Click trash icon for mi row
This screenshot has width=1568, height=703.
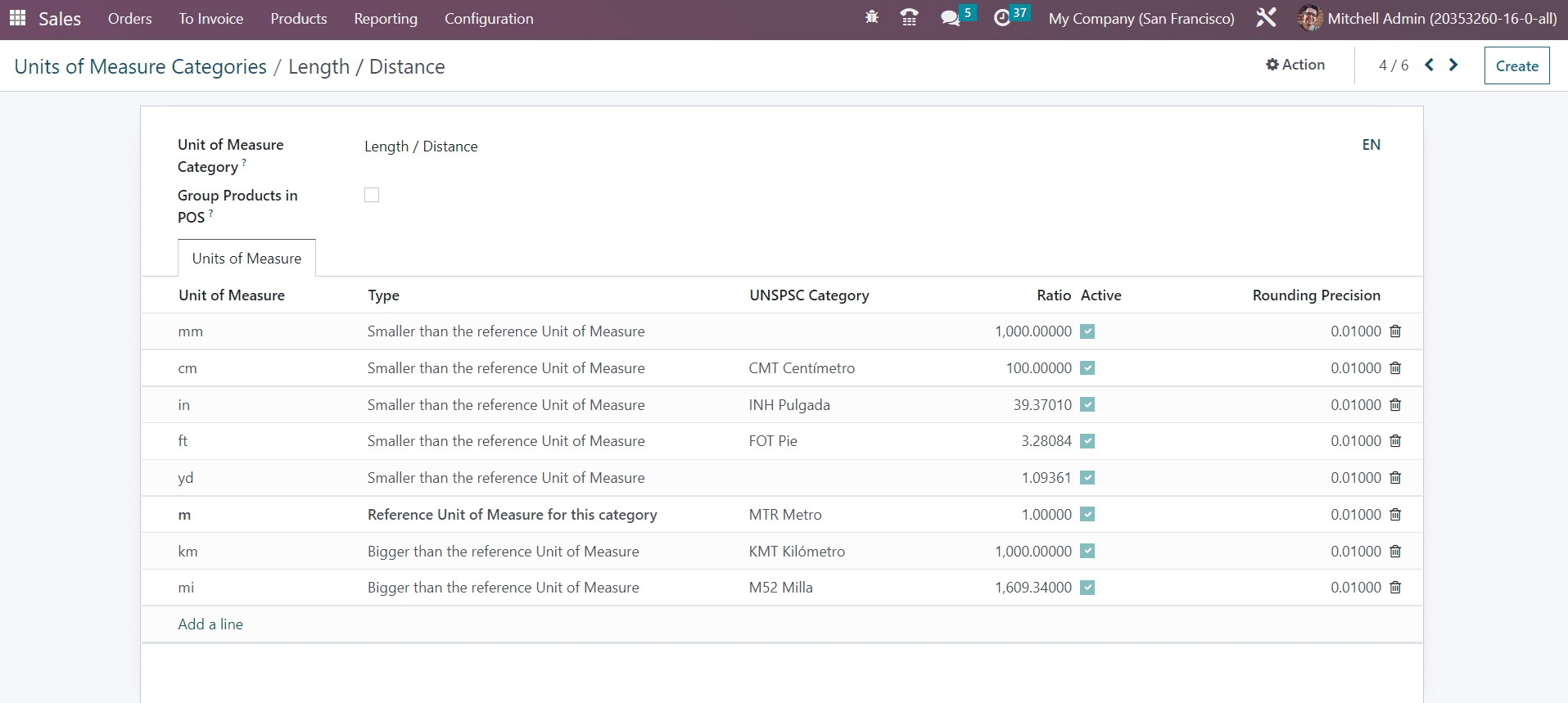(x=1395, y=588)
